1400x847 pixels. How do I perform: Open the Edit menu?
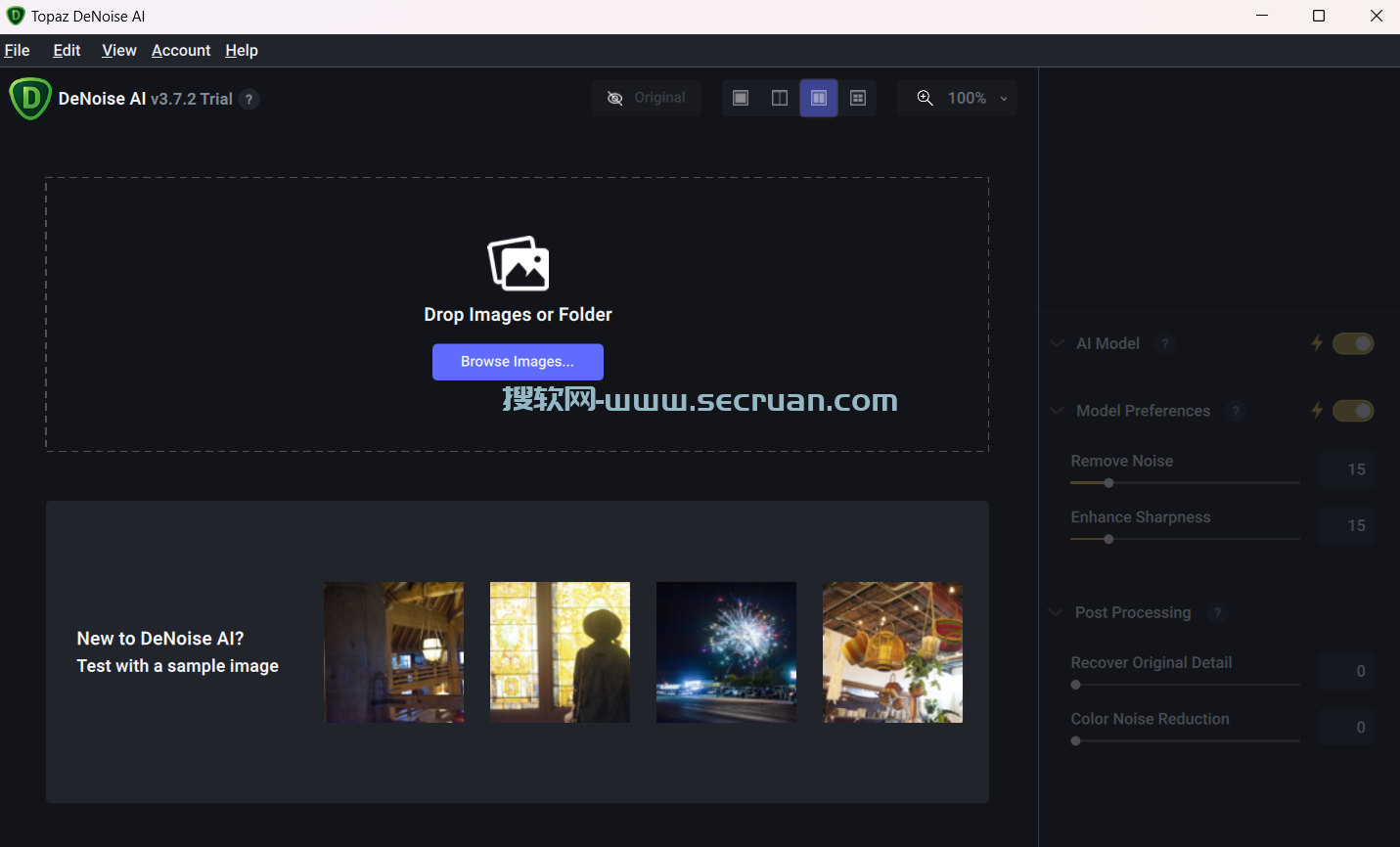(67, 50)
